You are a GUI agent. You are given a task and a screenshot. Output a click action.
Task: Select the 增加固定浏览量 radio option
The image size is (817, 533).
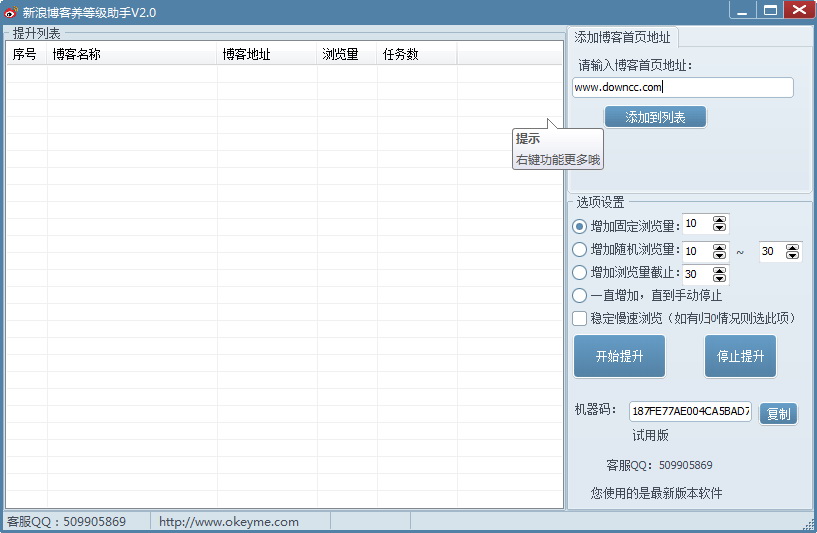(x=579, y=227)
